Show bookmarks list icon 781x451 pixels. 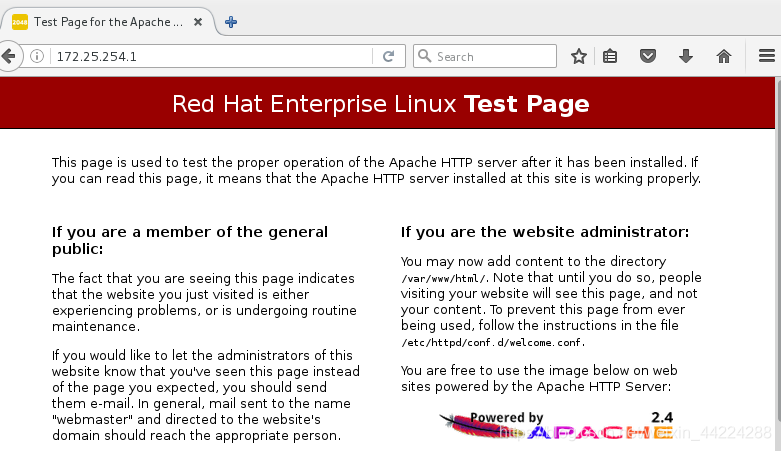tap(610, 56)
